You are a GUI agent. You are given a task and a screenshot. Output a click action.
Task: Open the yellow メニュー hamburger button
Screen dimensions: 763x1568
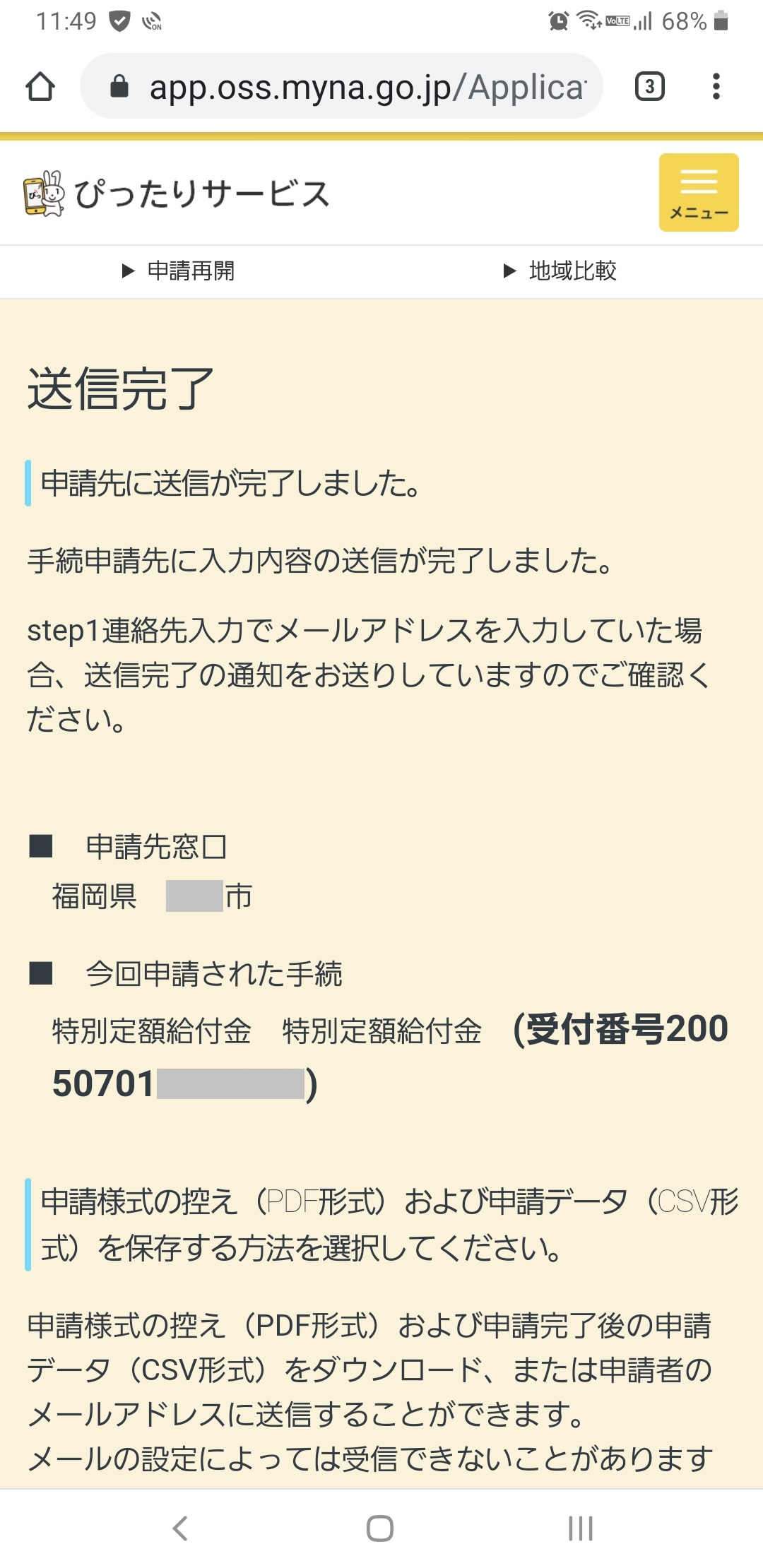699,192
